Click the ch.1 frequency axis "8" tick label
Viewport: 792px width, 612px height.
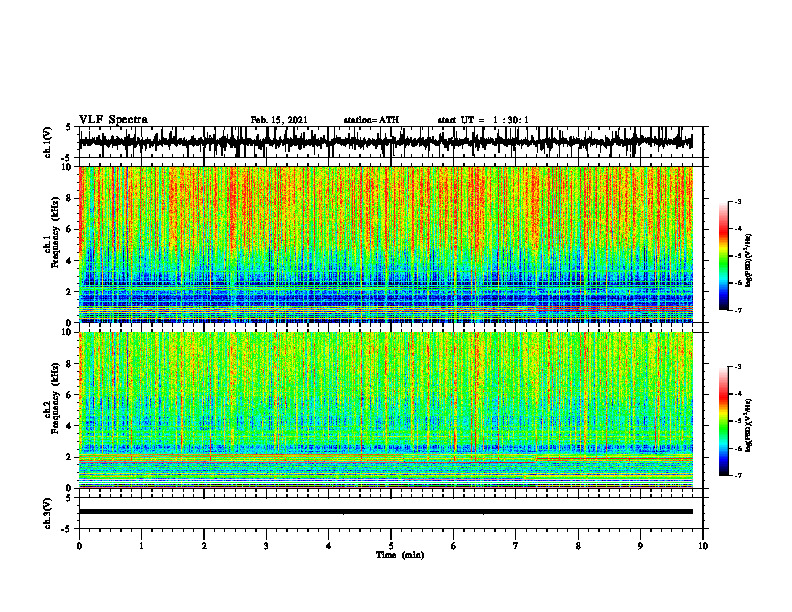[70, 198]
